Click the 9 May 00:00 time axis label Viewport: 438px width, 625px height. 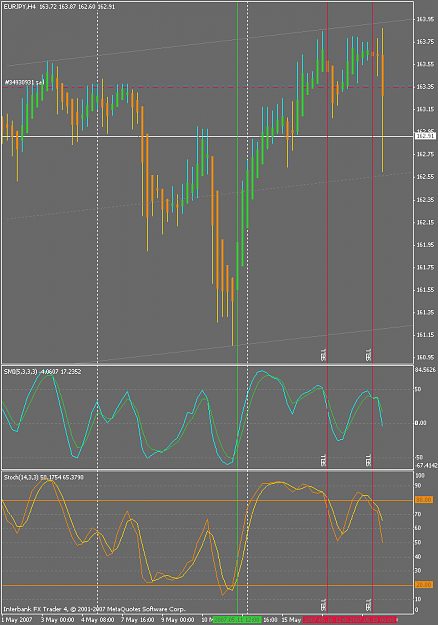(178, 620)
